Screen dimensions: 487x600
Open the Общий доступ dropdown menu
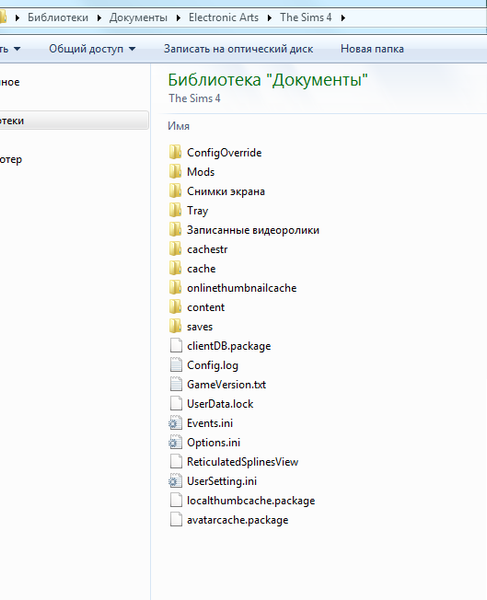(92, 49)
